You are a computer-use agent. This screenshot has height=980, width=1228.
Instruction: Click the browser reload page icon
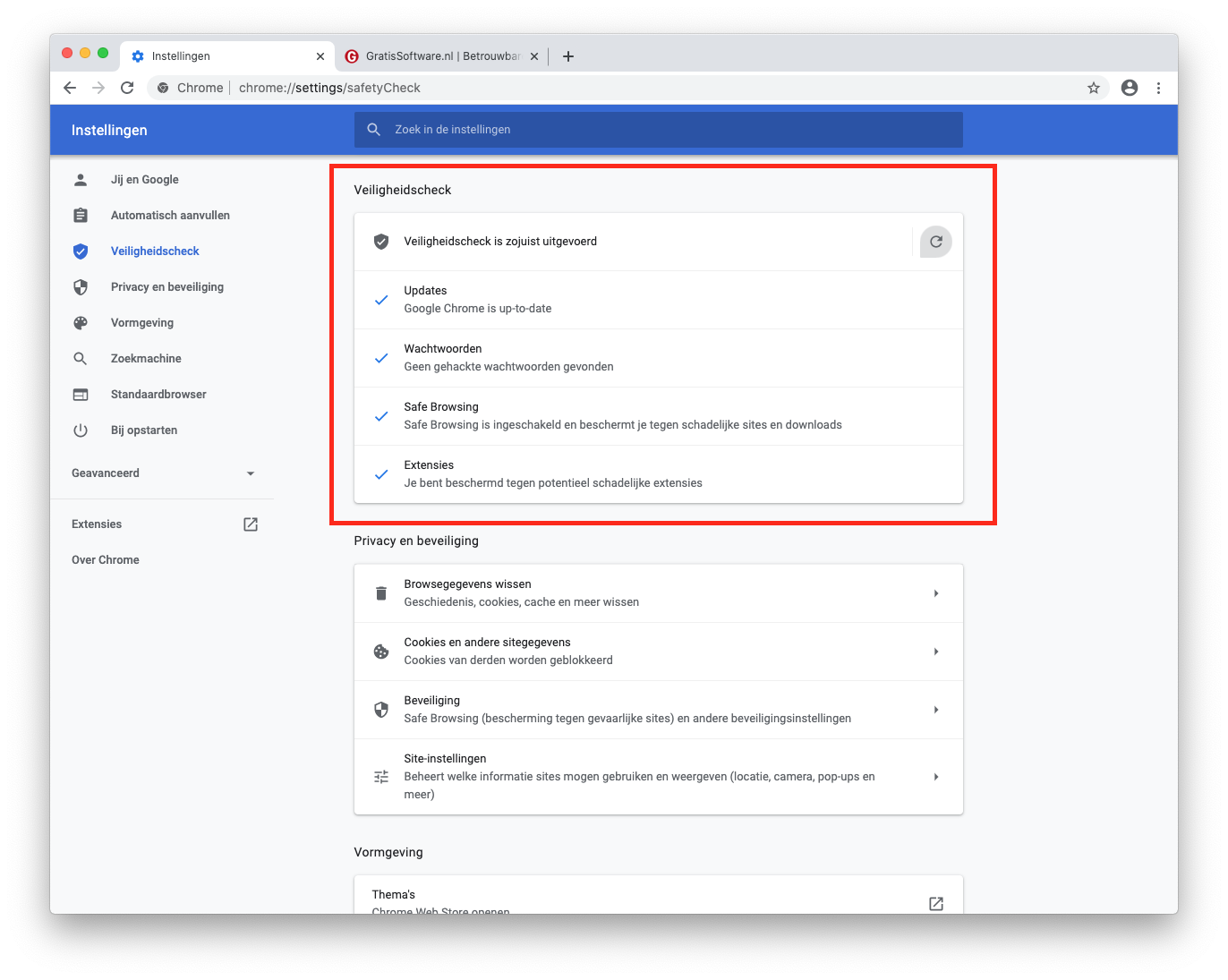pyautogui.click(x=127, y=88)
